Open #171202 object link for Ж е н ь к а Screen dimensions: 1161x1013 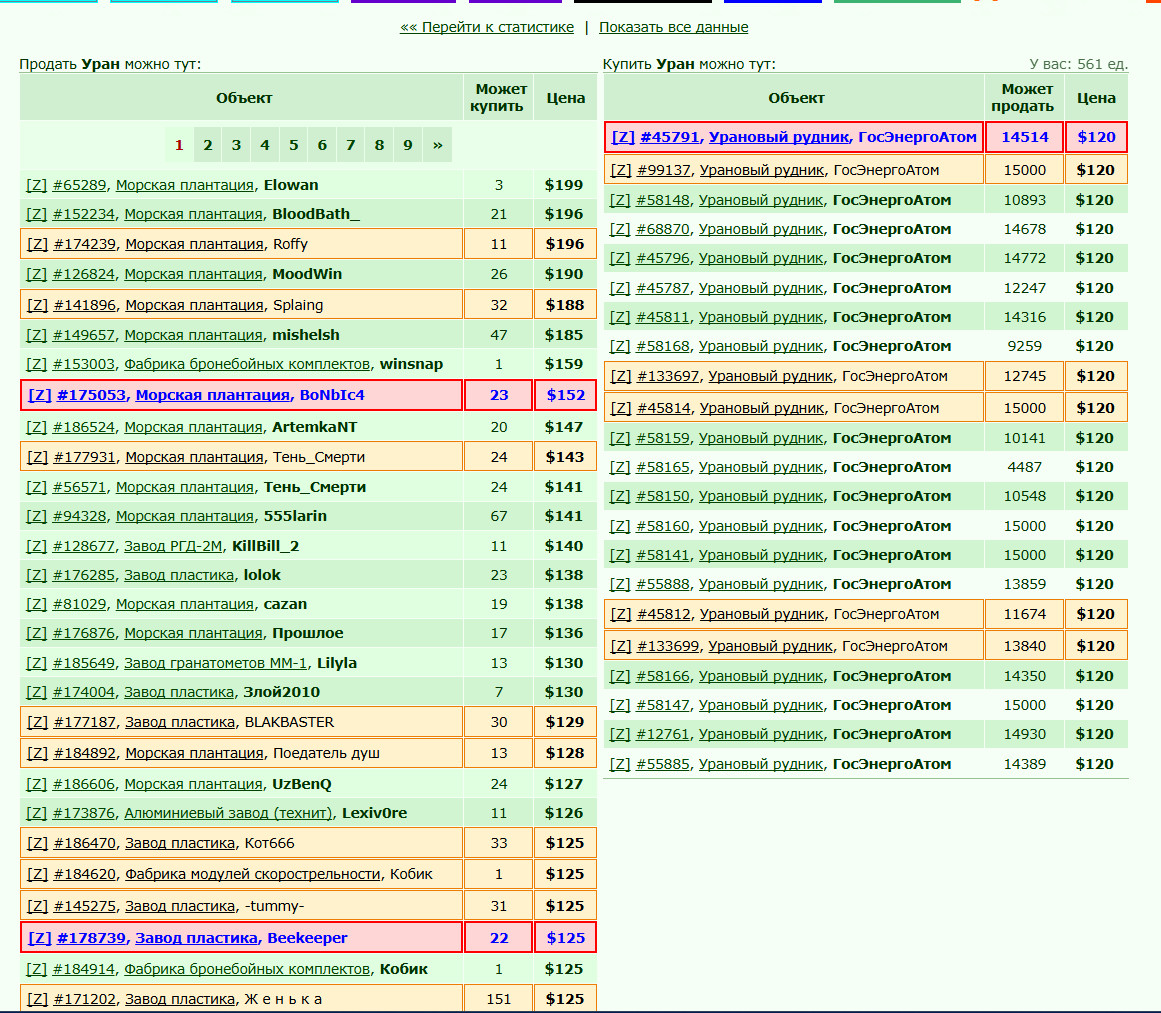[84, 1000]
